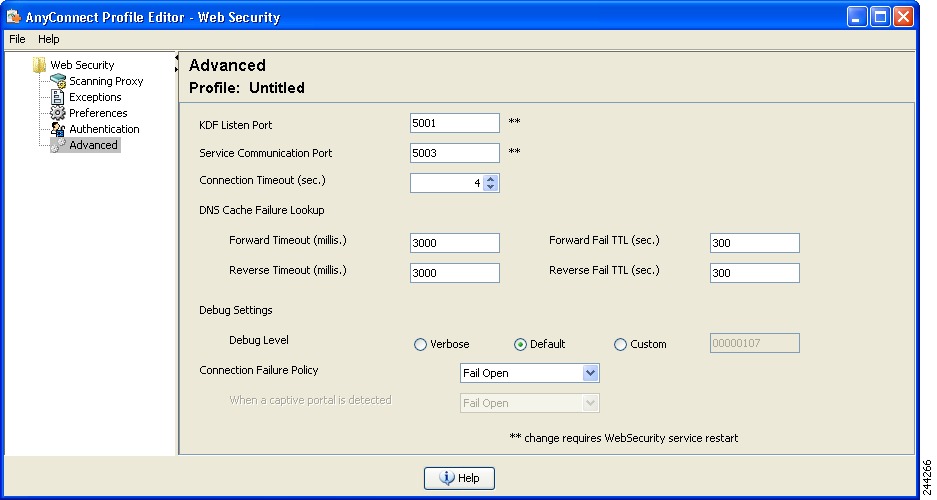Click the Exceptions document icon
The height and width of the screenshot is (500, 937).
pyautogui.click(x=57, y=97)
